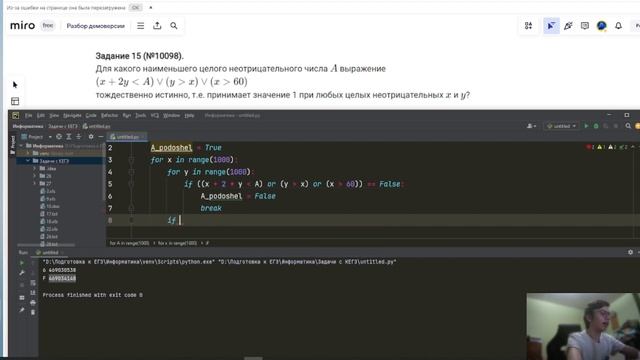
Task: Click the Debug bug icon in toolbar
Action: tap(596, 126)
